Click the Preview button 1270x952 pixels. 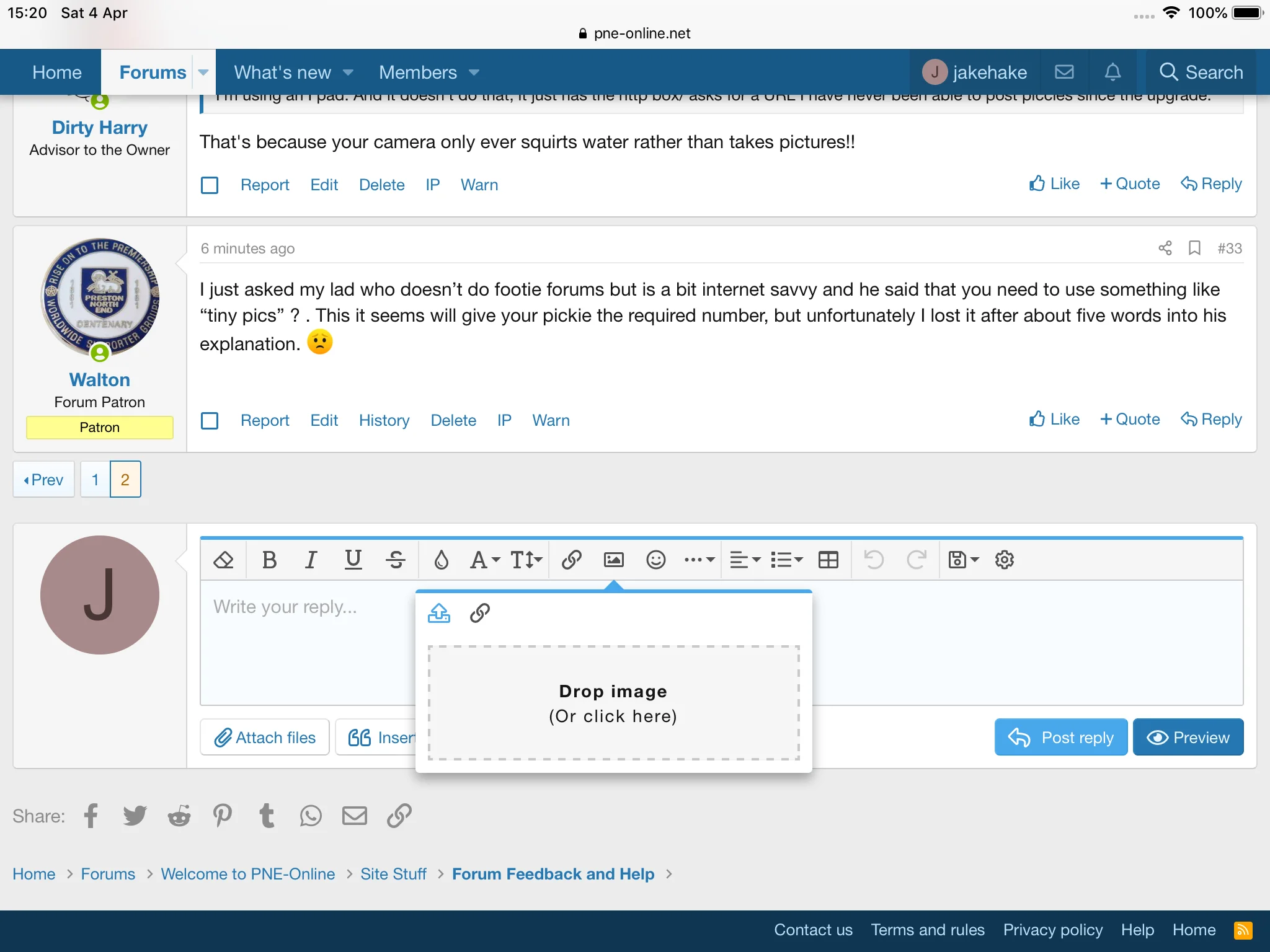tap(1188, 737)
